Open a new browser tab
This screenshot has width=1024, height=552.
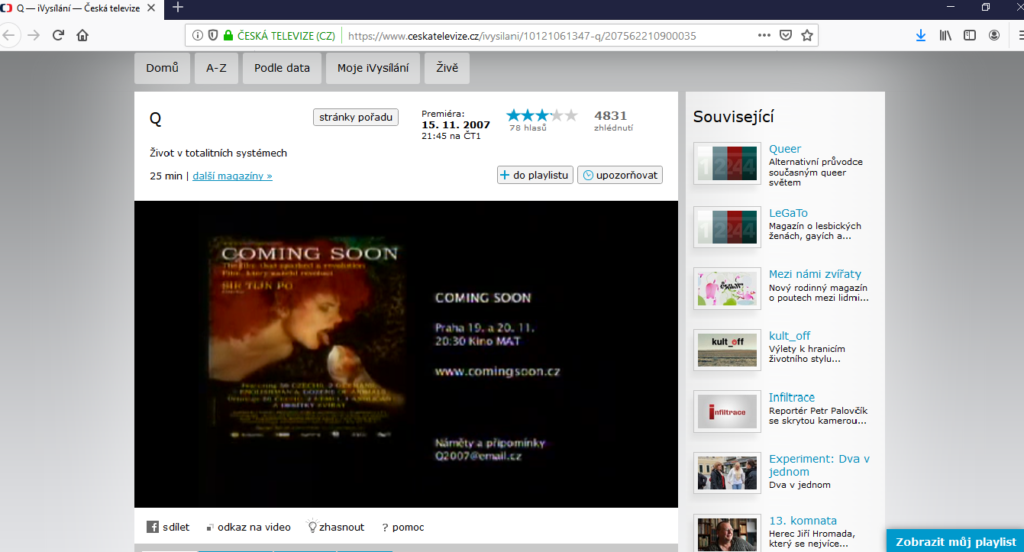point(178,8)
